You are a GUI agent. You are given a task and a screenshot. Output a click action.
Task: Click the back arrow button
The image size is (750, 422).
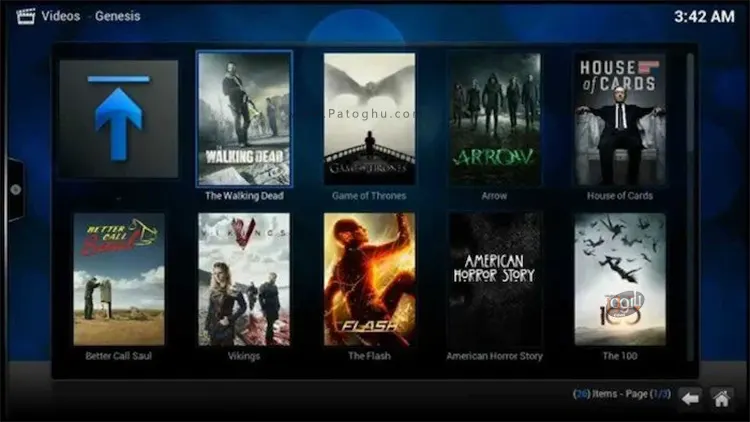coord(690,398)
